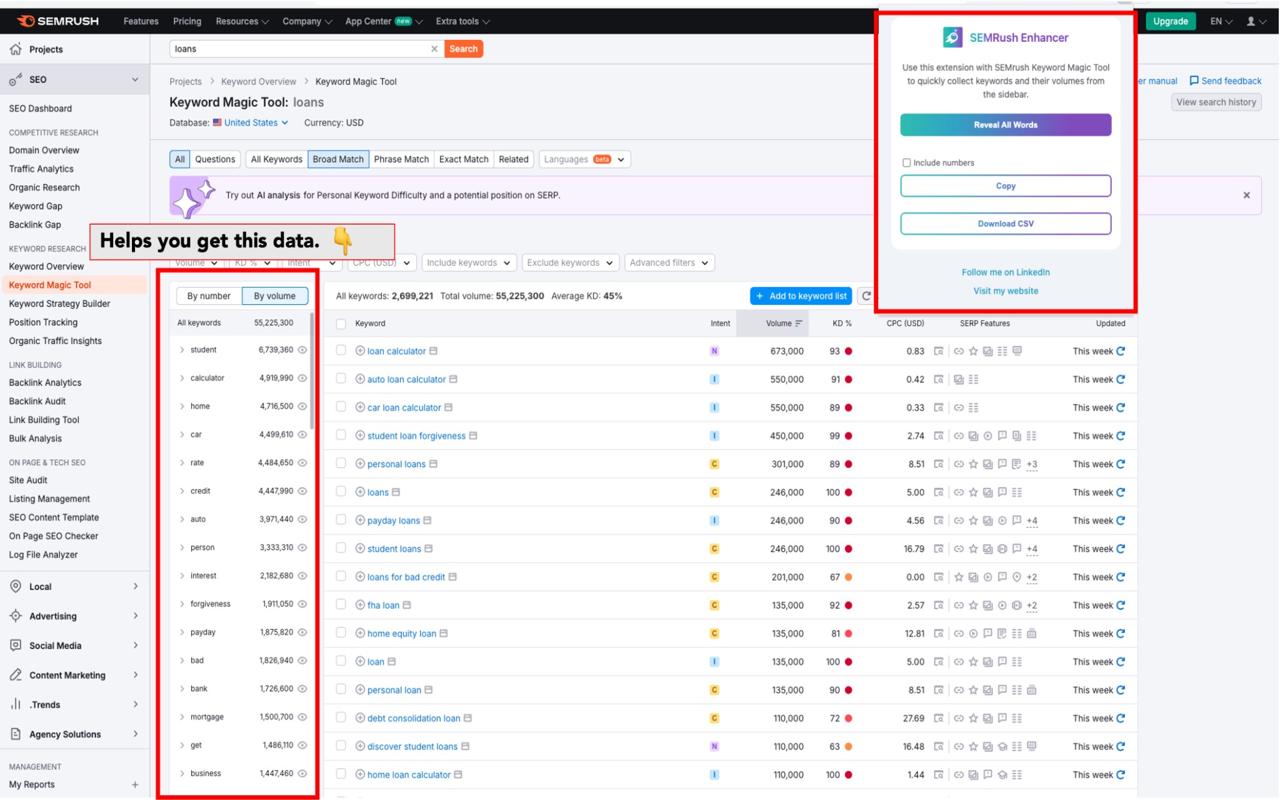Screen dimensions: 1280x800
Task: Add a new report with plus icon
Action: point(135,785)
